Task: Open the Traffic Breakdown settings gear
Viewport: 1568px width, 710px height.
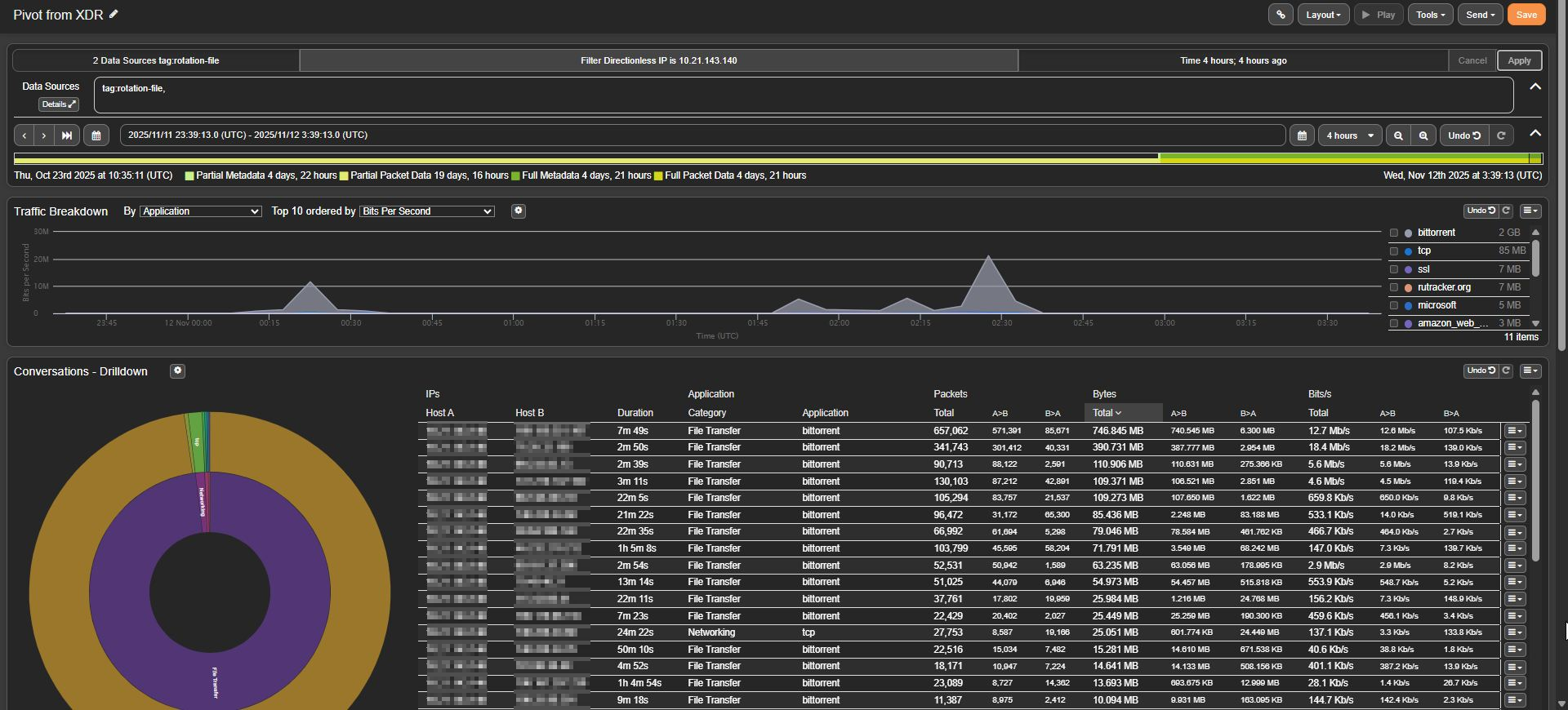Action: (518, 211)
